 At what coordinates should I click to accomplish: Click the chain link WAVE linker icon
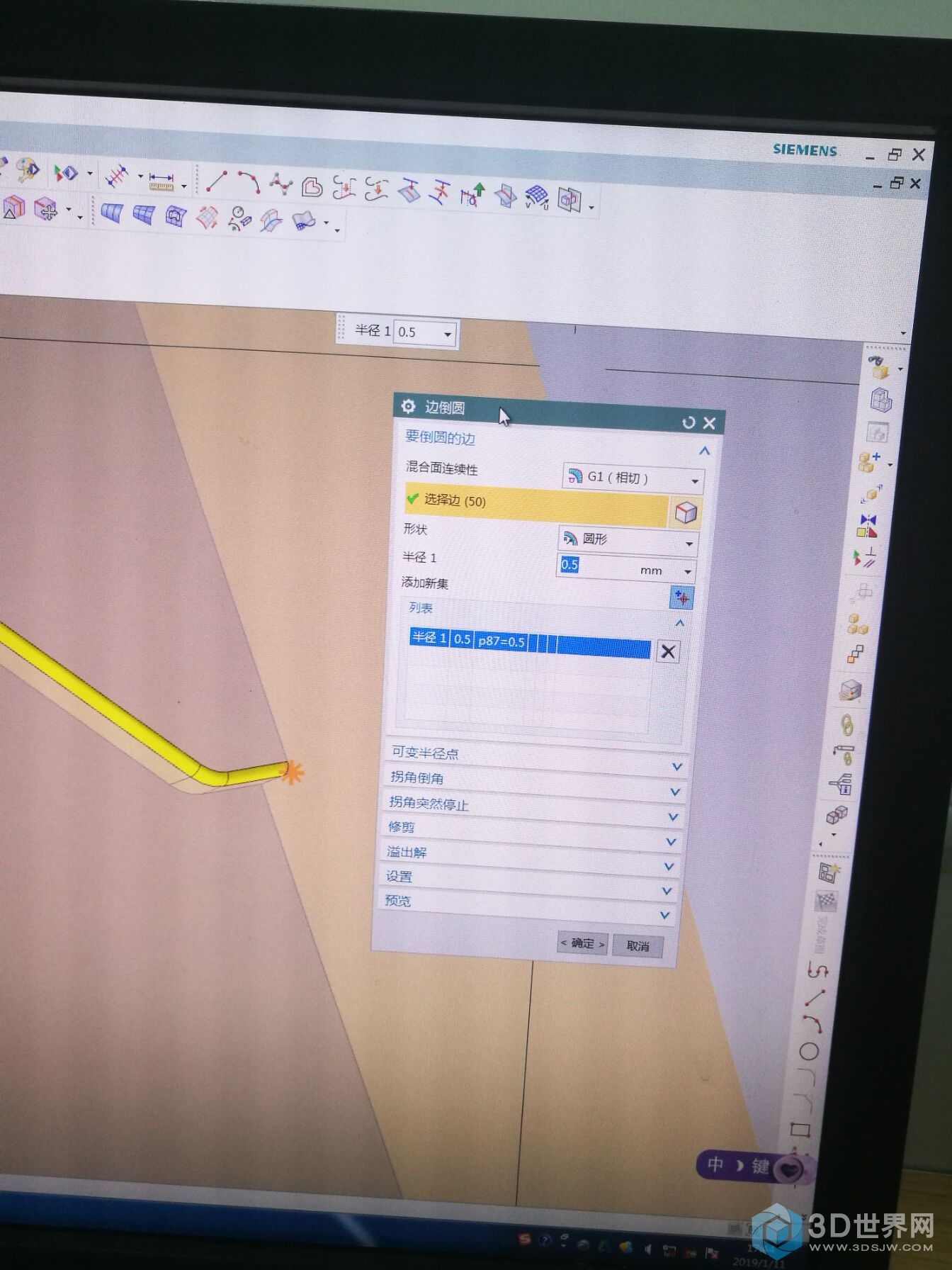click(x=846, y=724)
